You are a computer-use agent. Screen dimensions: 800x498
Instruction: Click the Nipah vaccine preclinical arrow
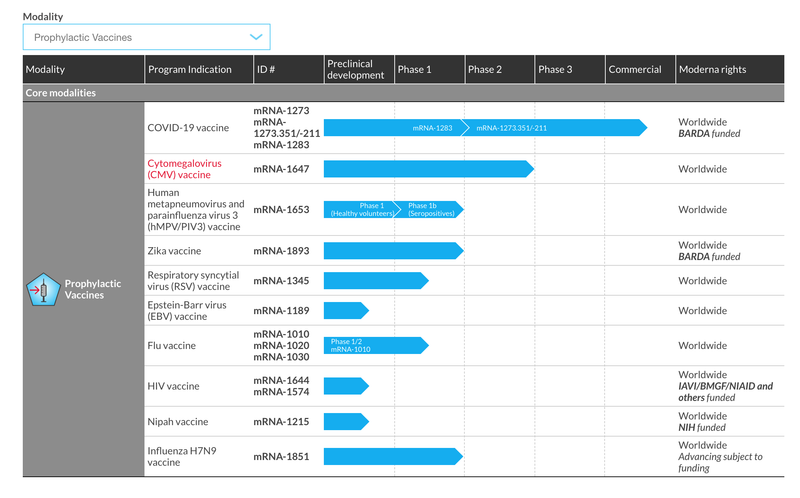[x=345, y=422]
